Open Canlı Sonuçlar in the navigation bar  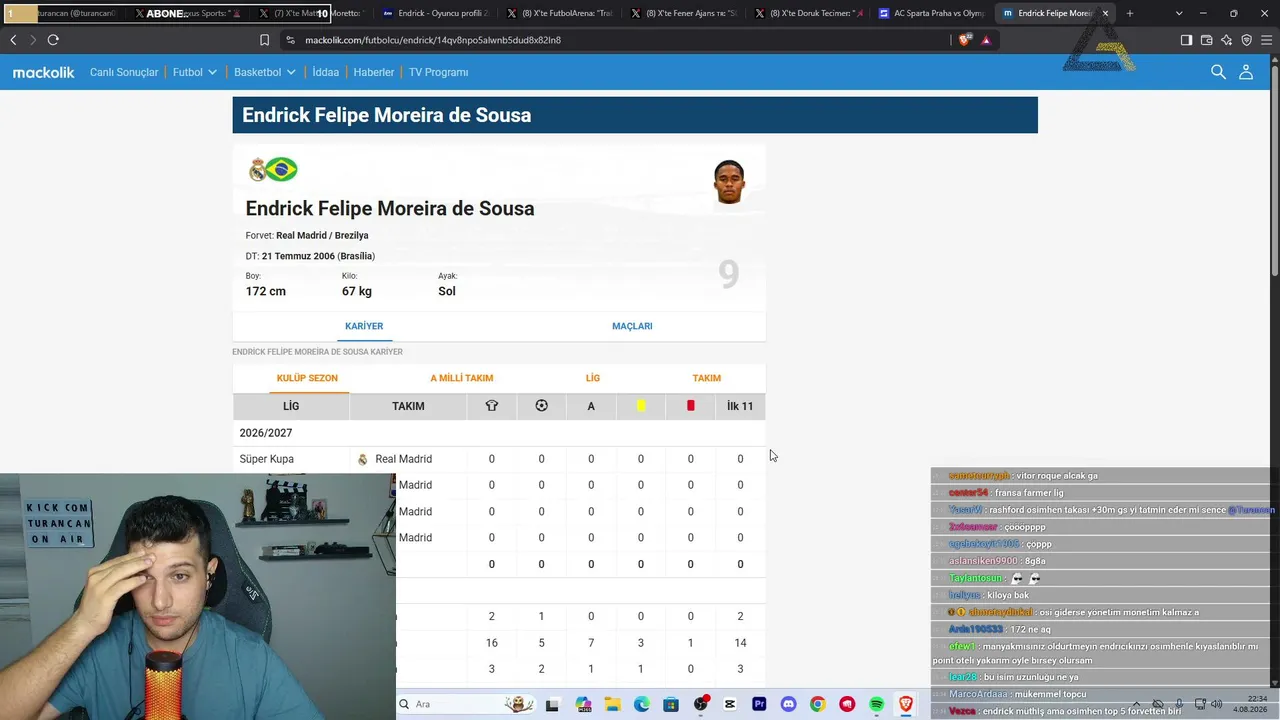[x=124, y=72]
